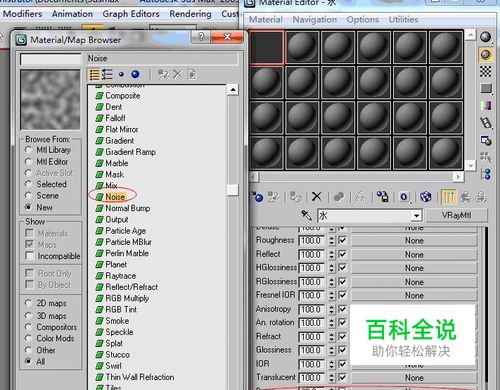Click Put to Library icon
This screenshot has width=500, height=390.
click(382, 197)
